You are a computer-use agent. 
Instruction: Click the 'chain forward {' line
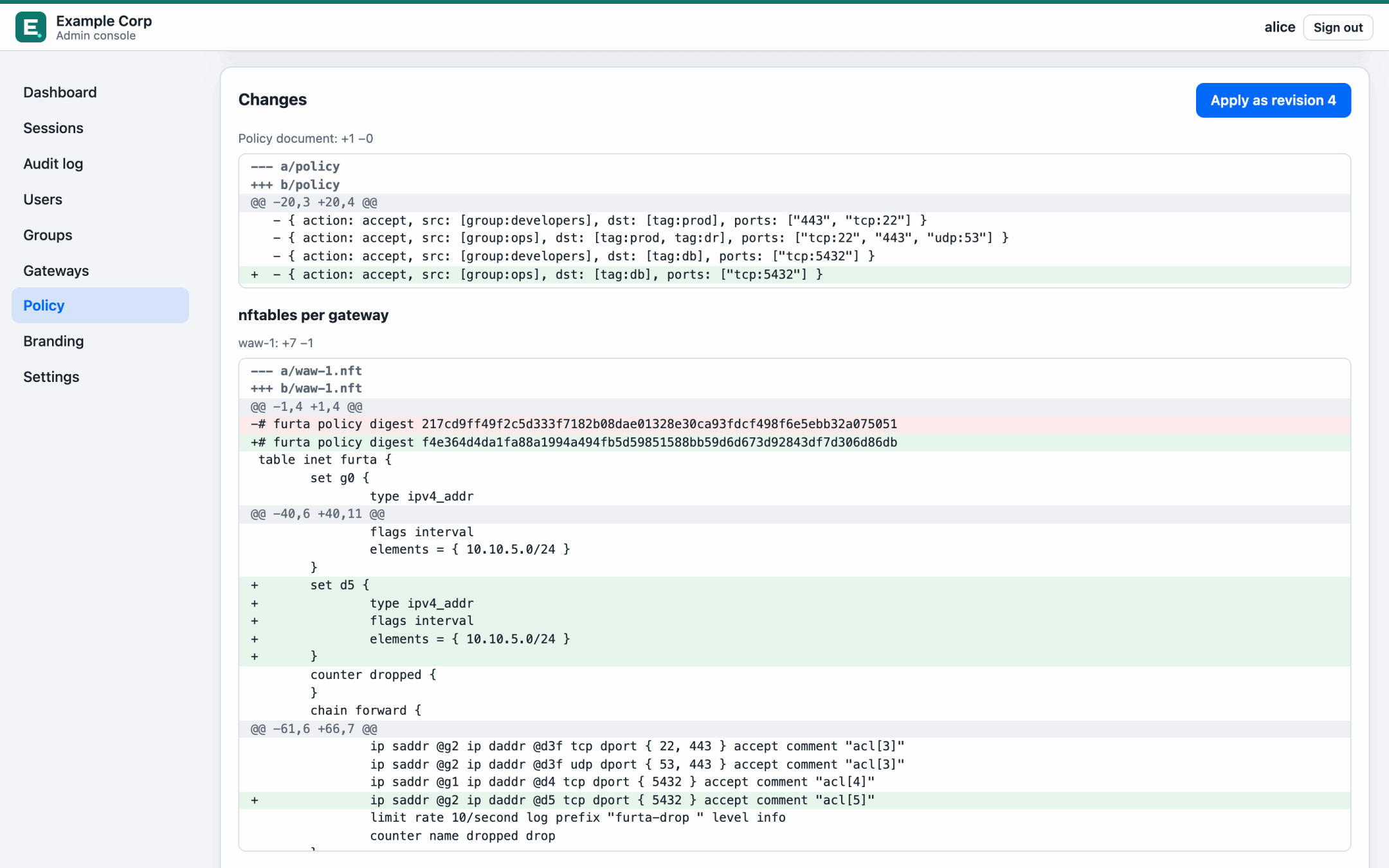click(x=794, y=710)
